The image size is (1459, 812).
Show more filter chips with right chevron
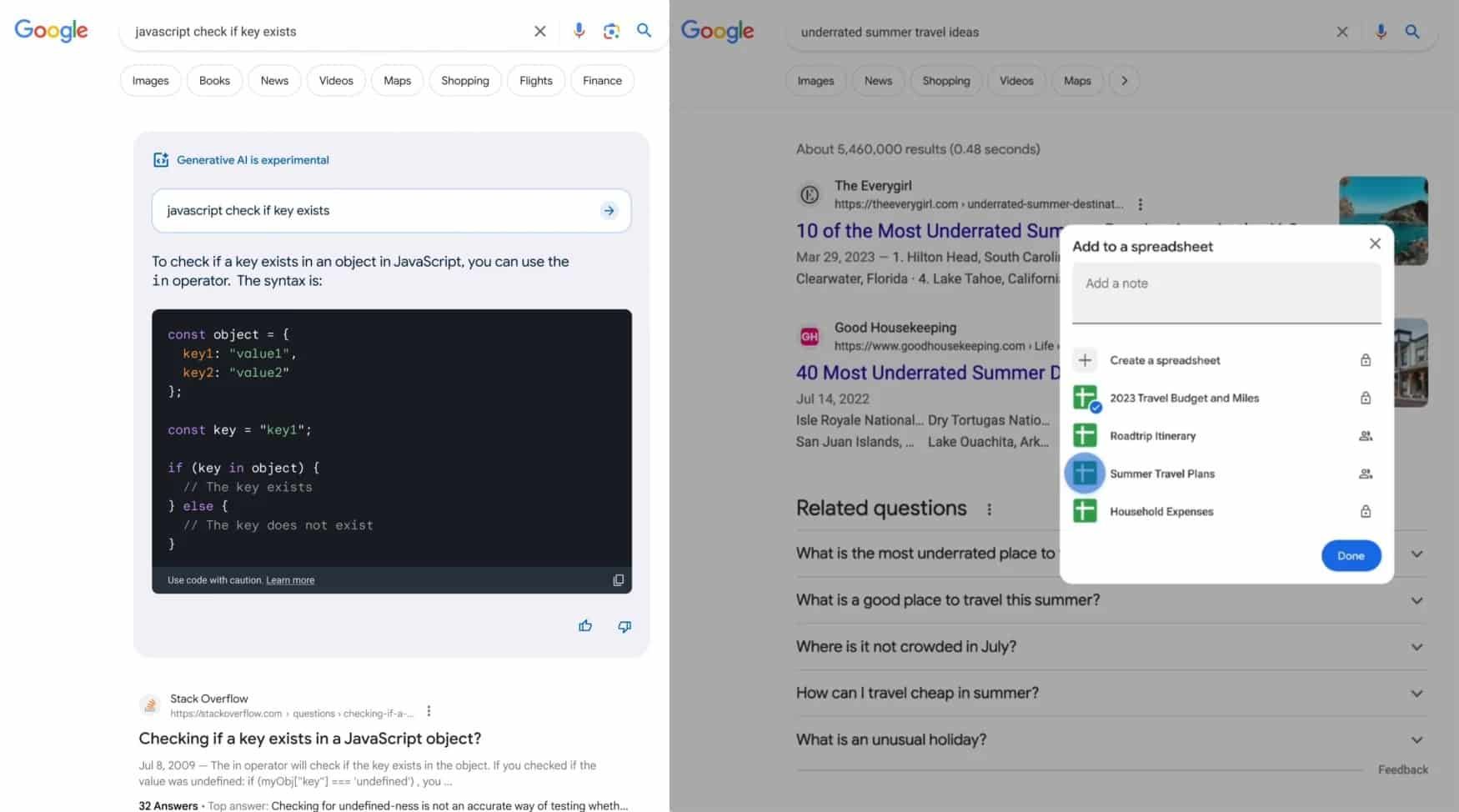[1124, 81]
